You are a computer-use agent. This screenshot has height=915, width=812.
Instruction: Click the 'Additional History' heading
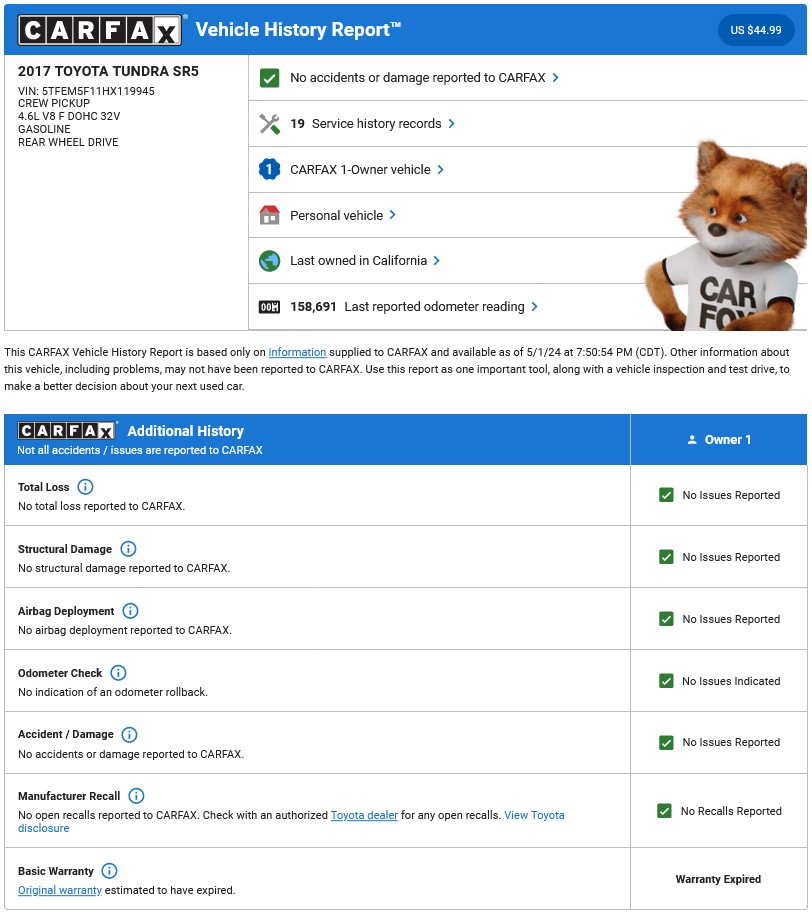186,431
